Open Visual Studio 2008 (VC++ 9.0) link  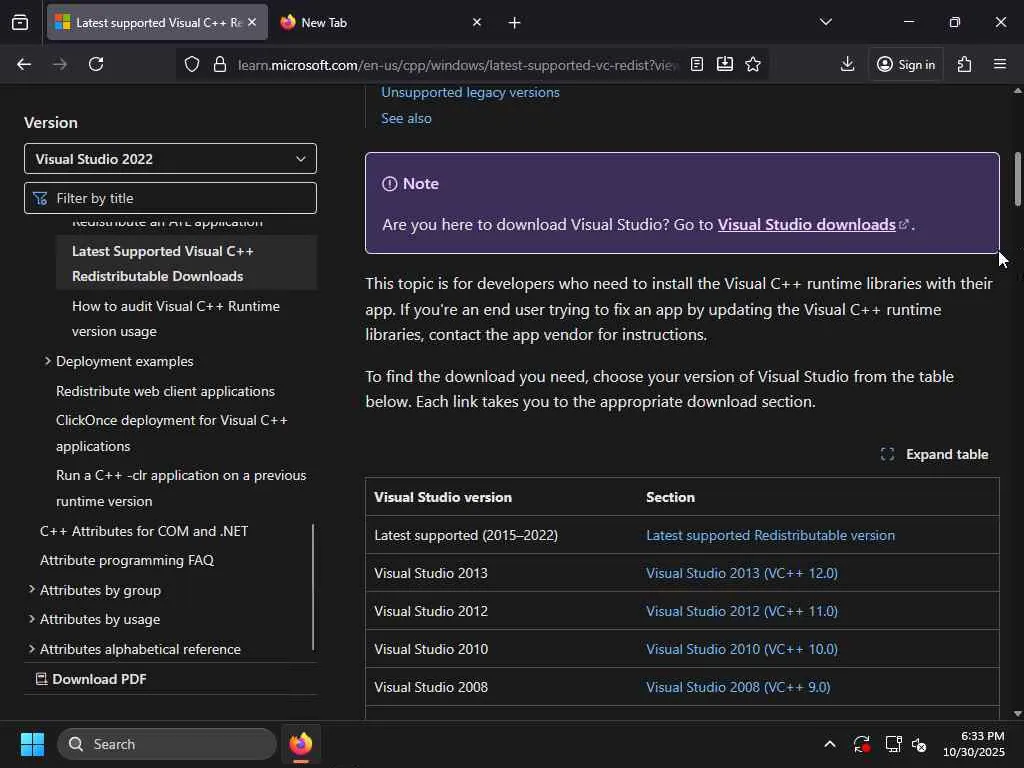738,687
